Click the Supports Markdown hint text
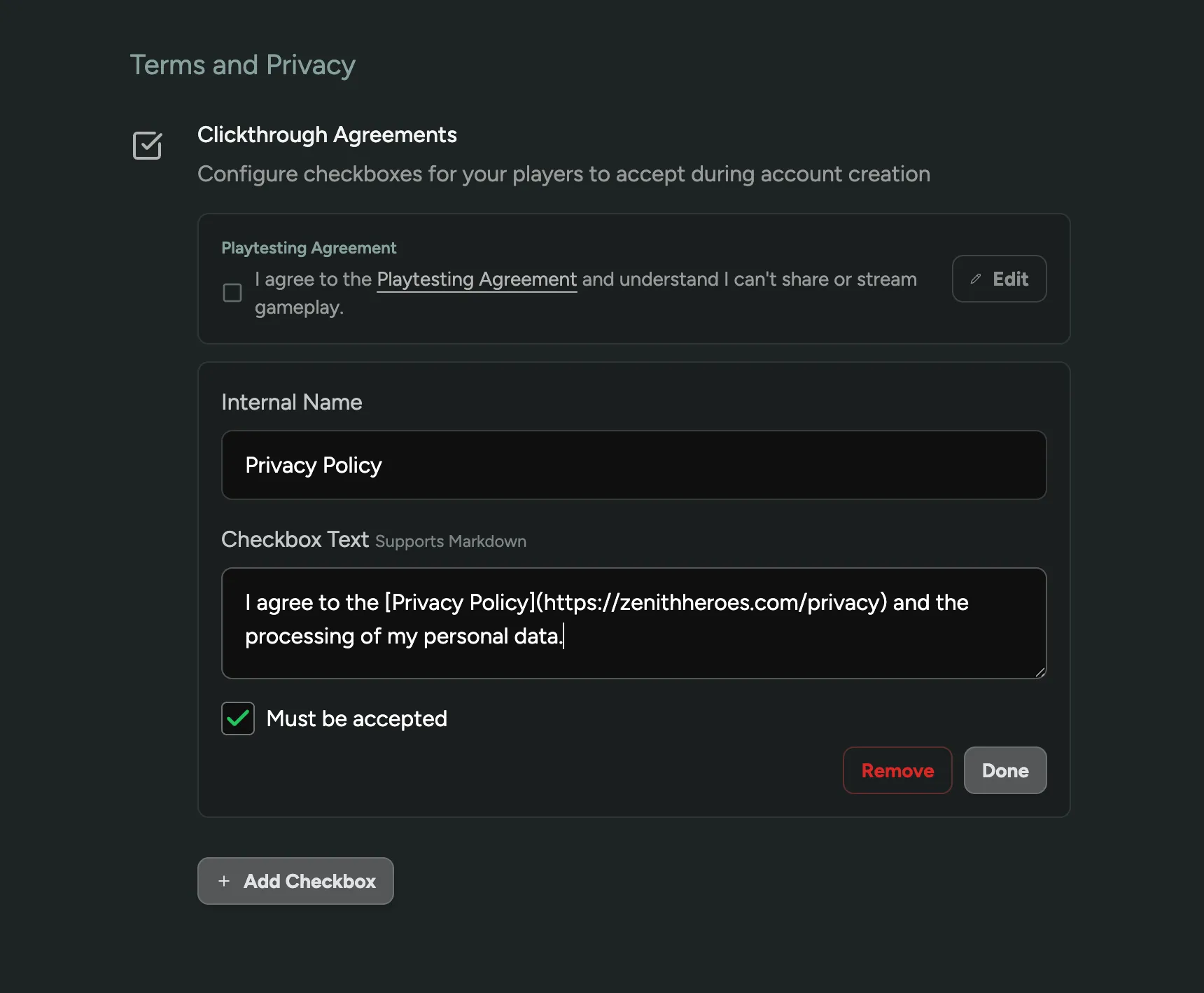 coord(451,541)
